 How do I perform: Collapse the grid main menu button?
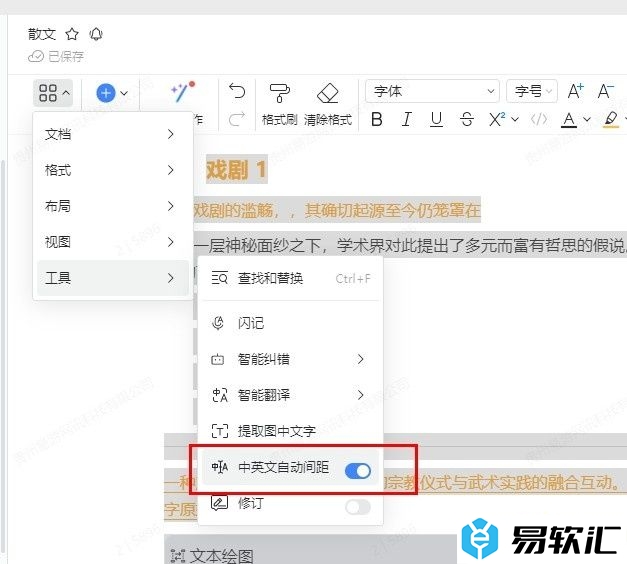pyautogui.click(x=53, y=93)
